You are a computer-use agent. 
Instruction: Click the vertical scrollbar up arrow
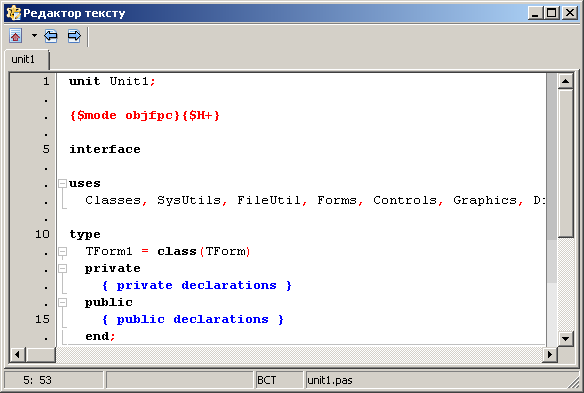[x=565, y=81]
